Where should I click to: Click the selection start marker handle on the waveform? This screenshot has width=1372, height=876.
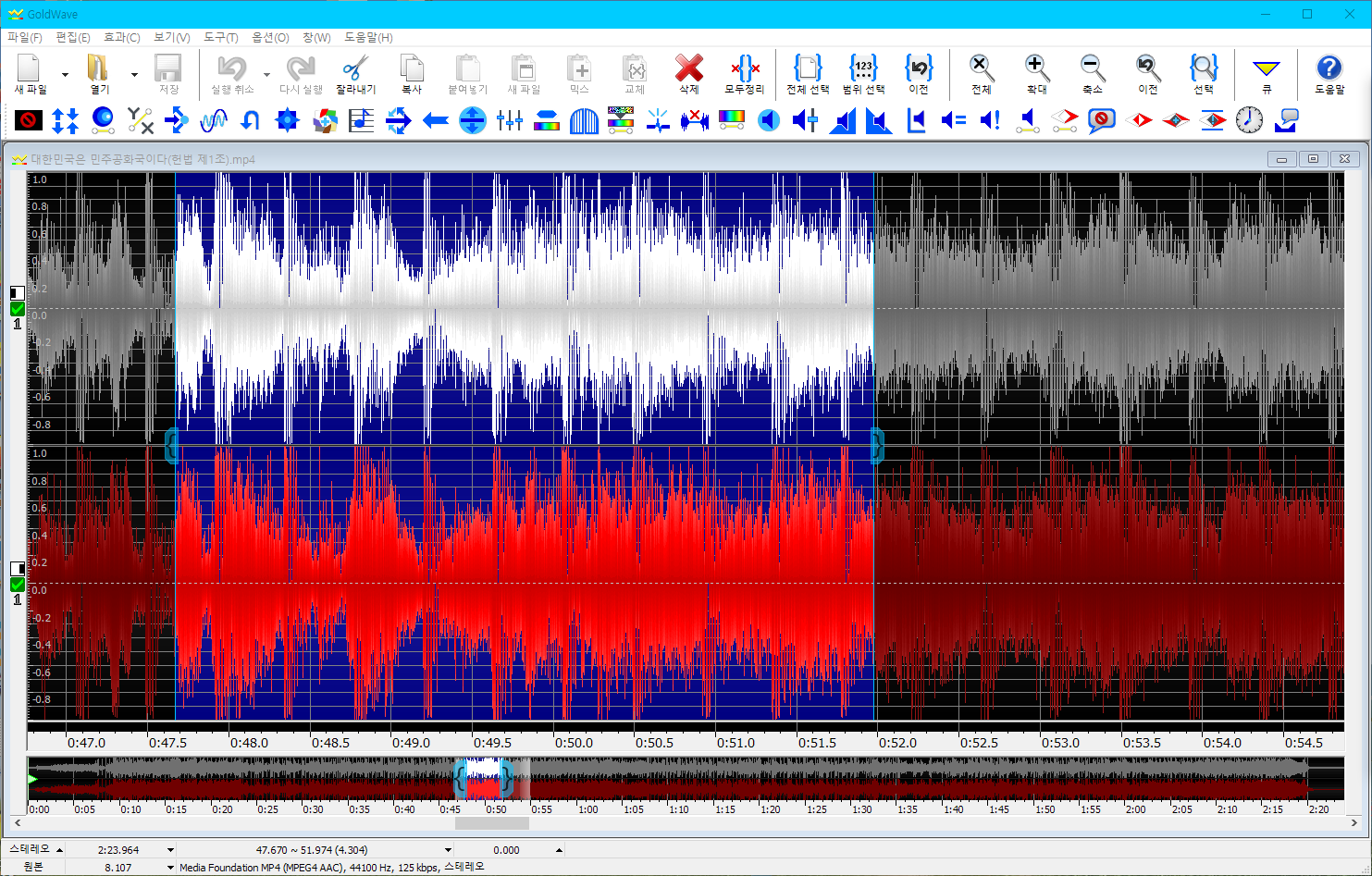[171, 447]
